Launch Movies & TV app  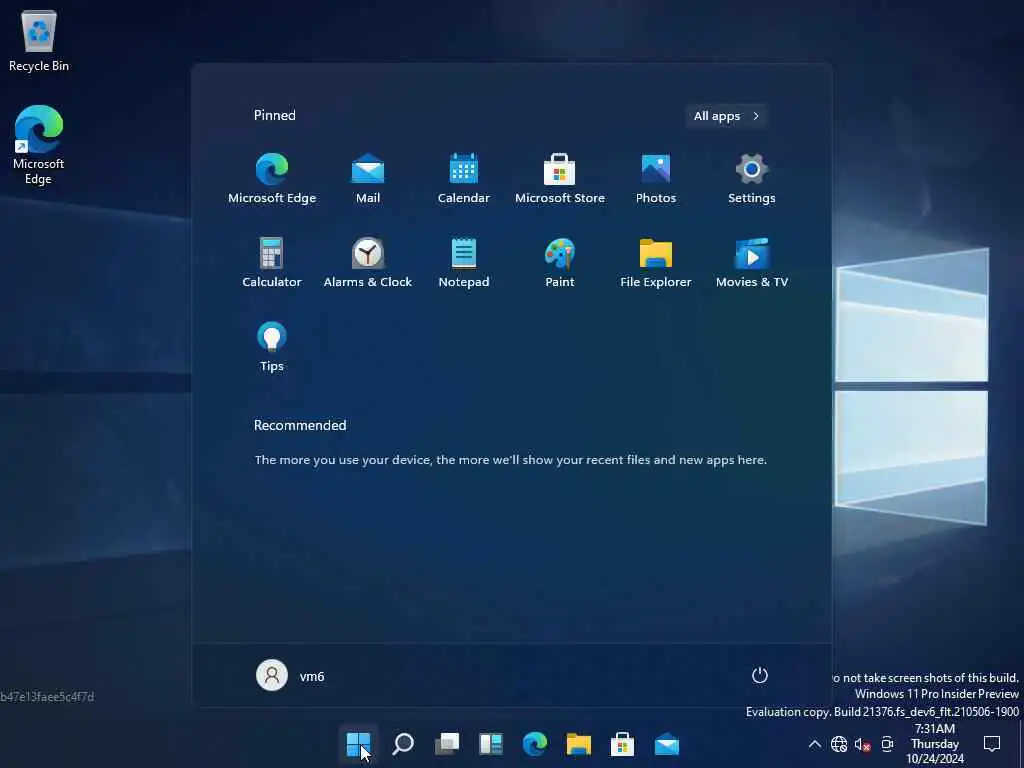pyautogui.click(x=752, y=263)
